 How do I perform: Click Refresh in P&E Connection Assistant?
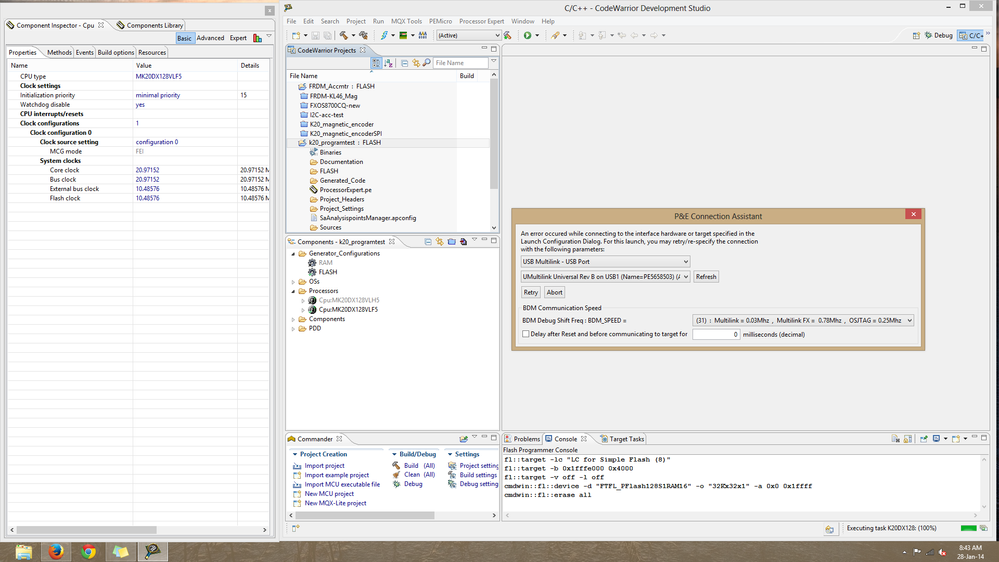(x=706, y=277)
